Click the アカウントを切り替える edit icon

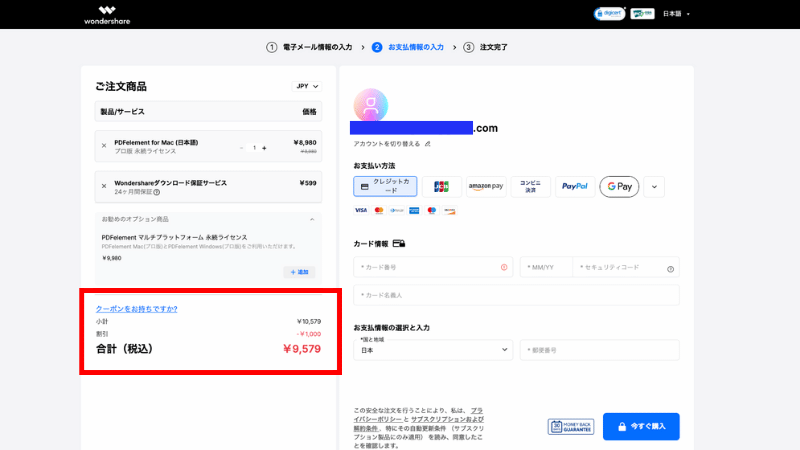point(428,144)
